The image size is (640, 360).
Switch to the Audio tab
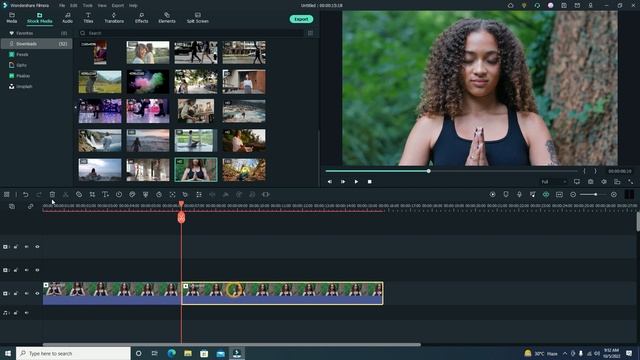67,18
